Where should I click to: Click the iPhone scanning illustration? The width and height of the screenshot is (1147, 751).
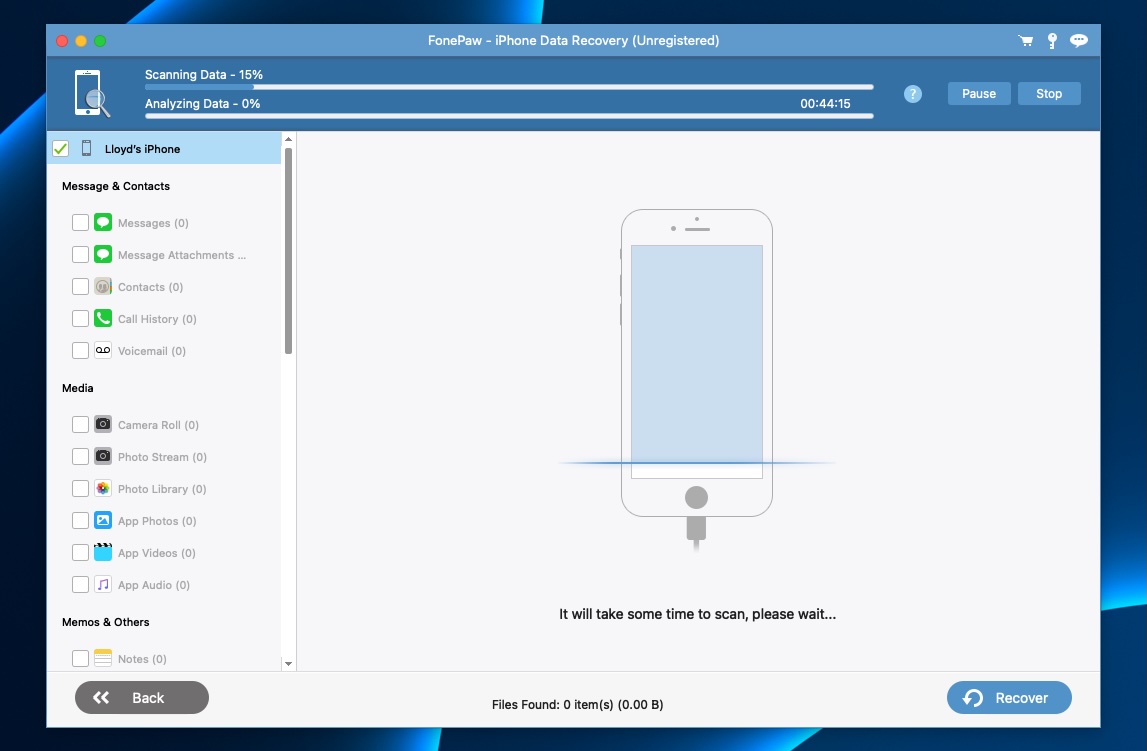tap(696, 379)
